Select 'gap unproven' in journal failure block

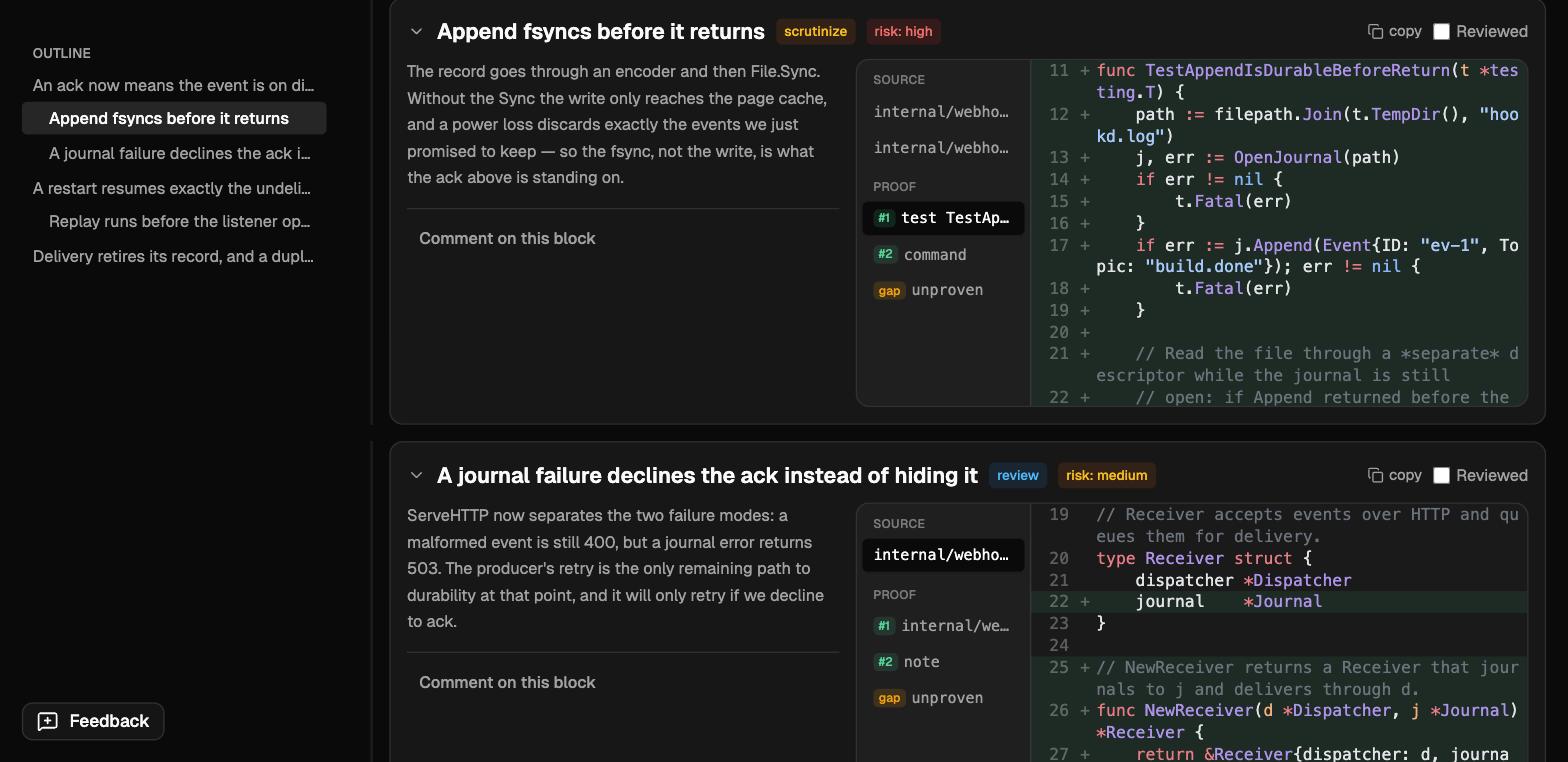[x=942, y=698]
